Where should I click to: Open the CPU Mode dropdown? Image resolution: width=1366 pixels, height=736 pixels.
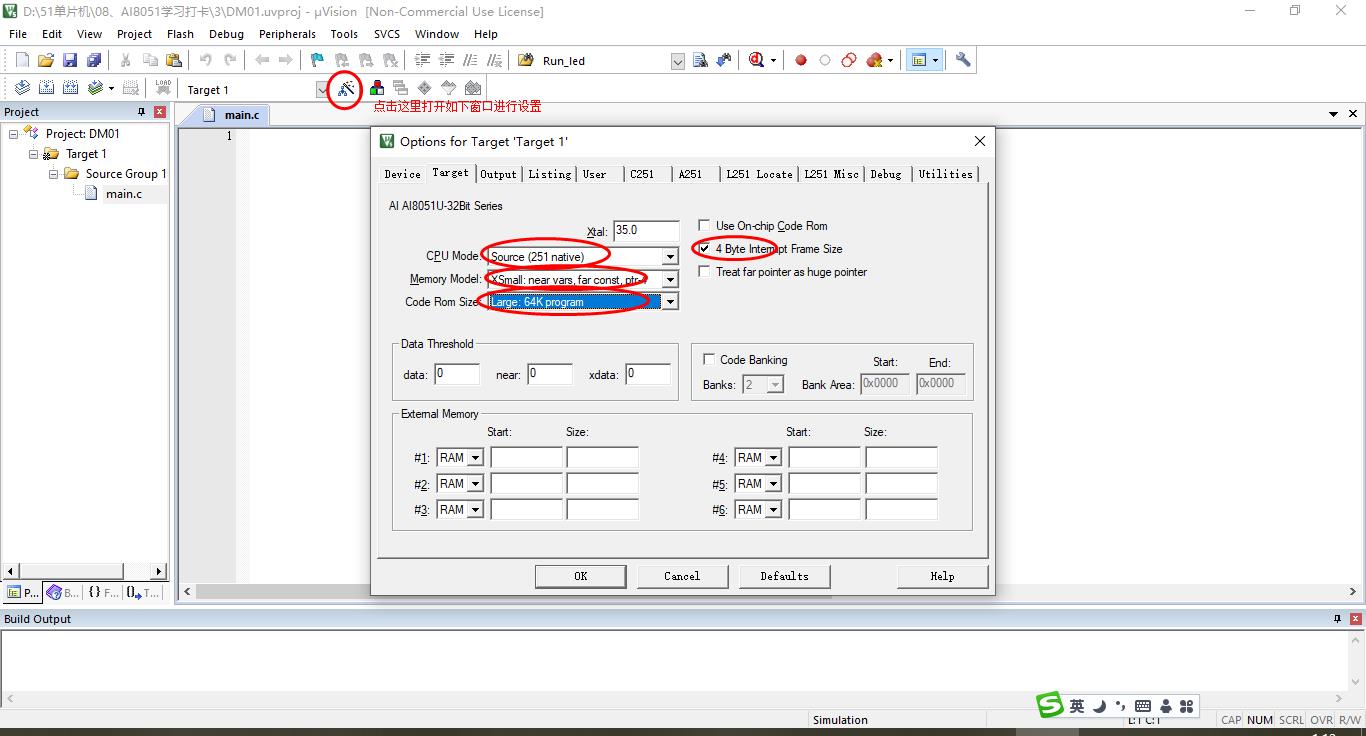coord(670,257)
